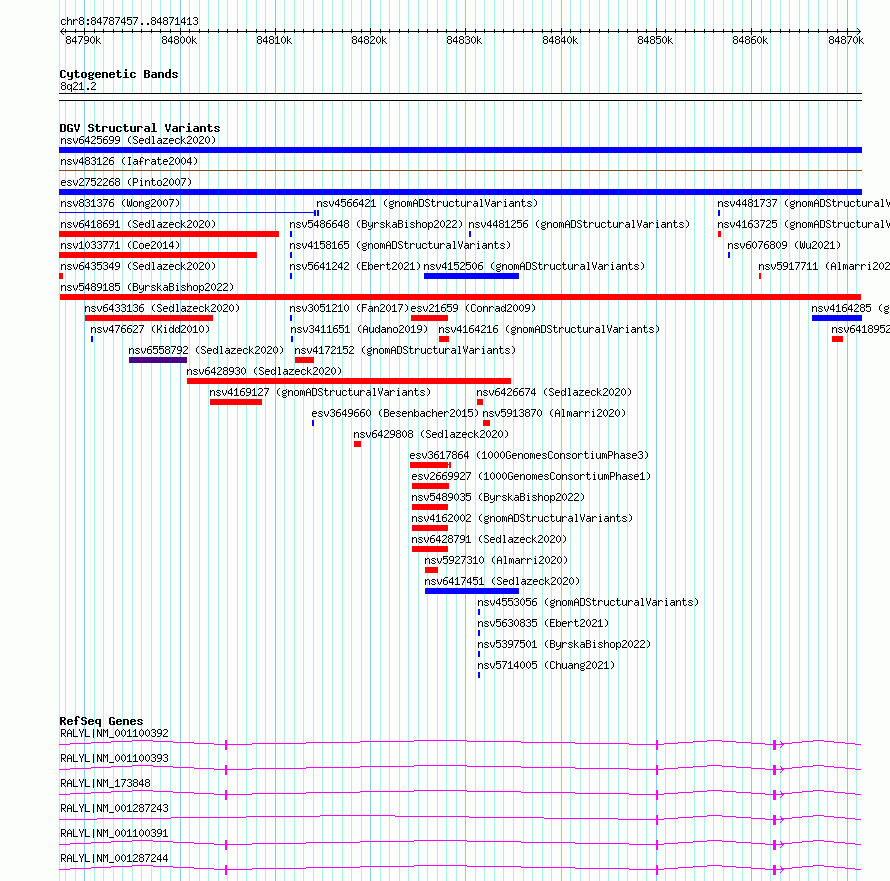Open variant nsv6076809 (Wu2021)
This screenshot has height=881, width=890.
784,245
